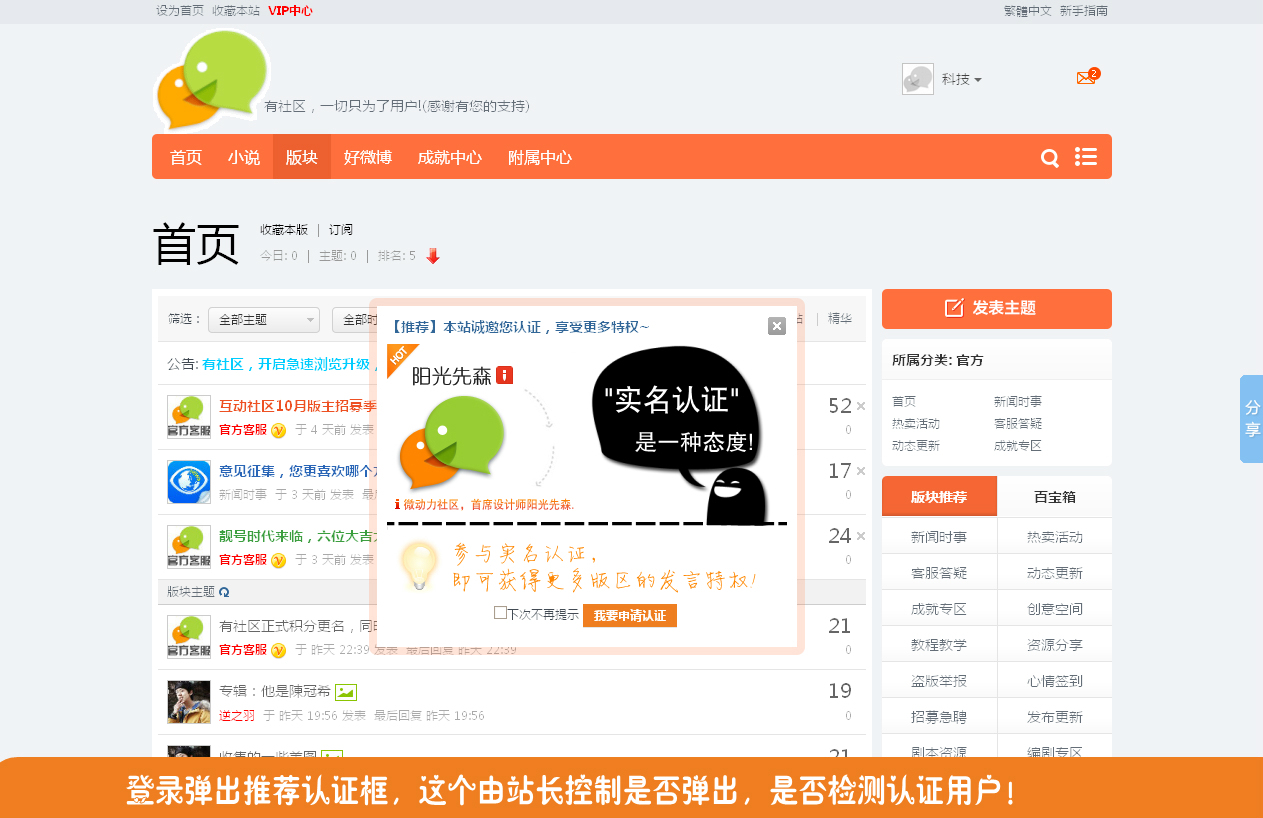Click the red down arrow after 排名: 5

[x=433, y=256]
